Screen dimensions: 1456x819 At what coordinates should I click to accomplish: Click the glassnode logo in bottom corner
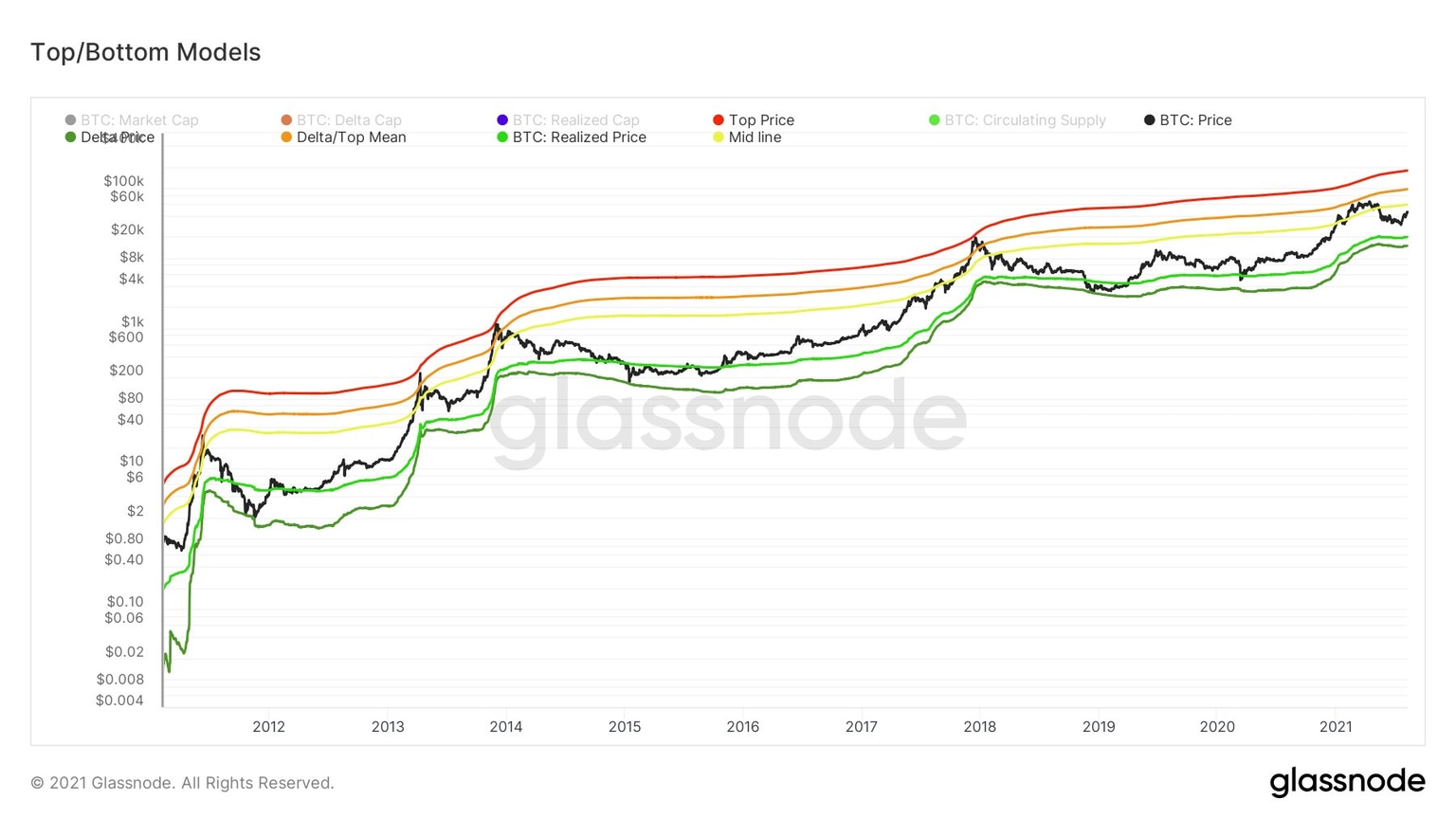point(1347,781)
